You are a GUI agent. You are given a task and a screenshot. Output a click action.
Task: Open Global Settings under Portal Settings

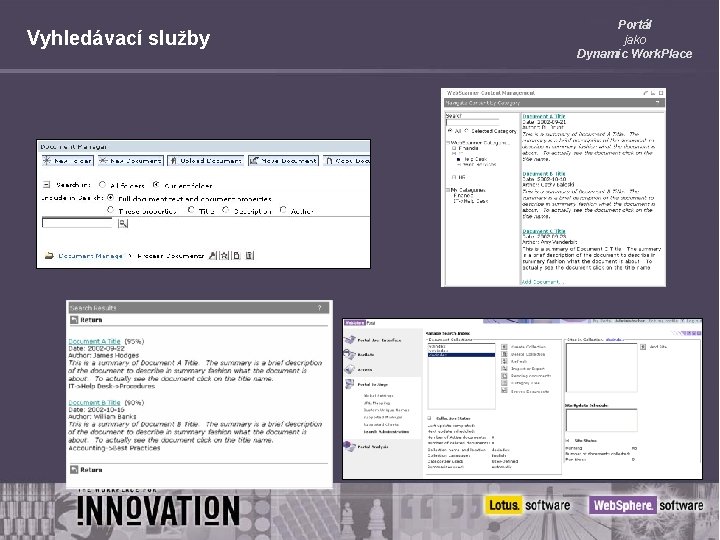(x=378, y=395)
